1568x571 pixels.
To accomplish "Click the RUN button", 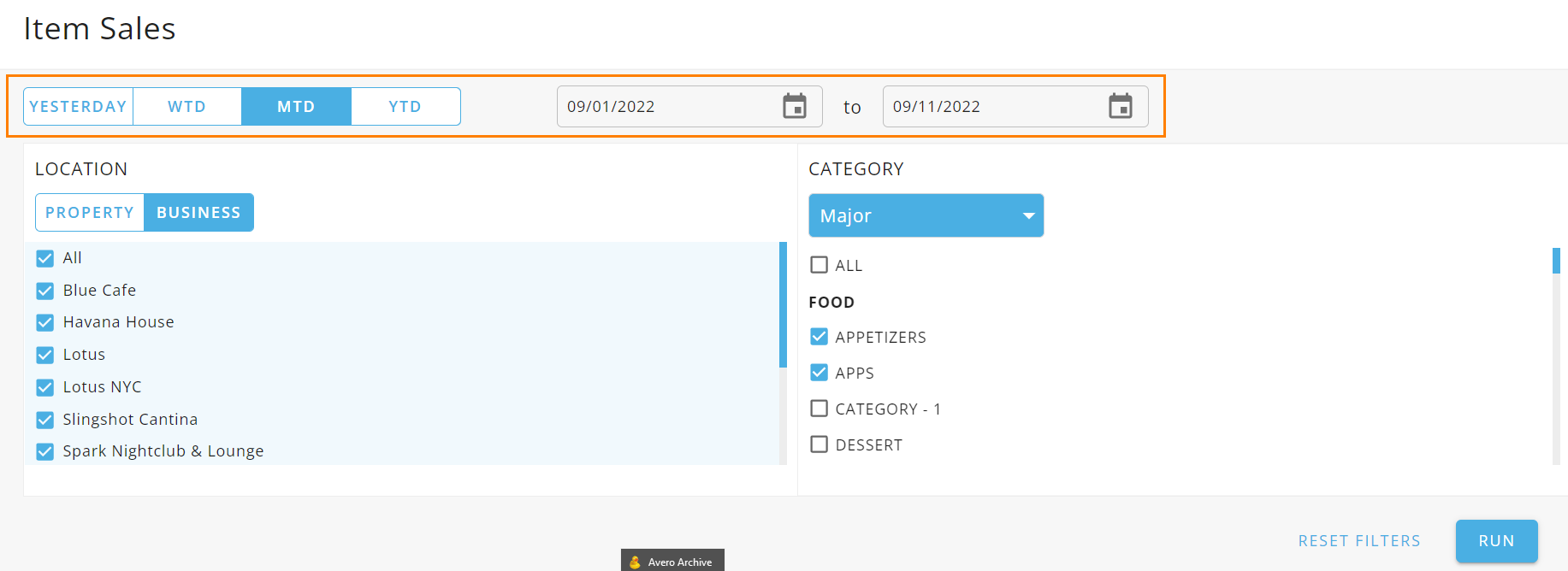I will tap(1496, 541).
